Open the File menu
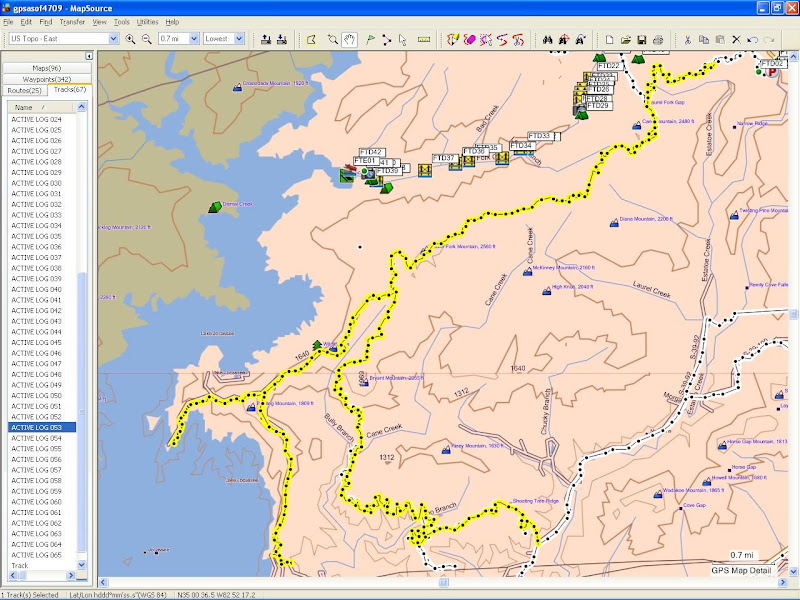This screenshot has width=800, height=600. tap(8, 22)
